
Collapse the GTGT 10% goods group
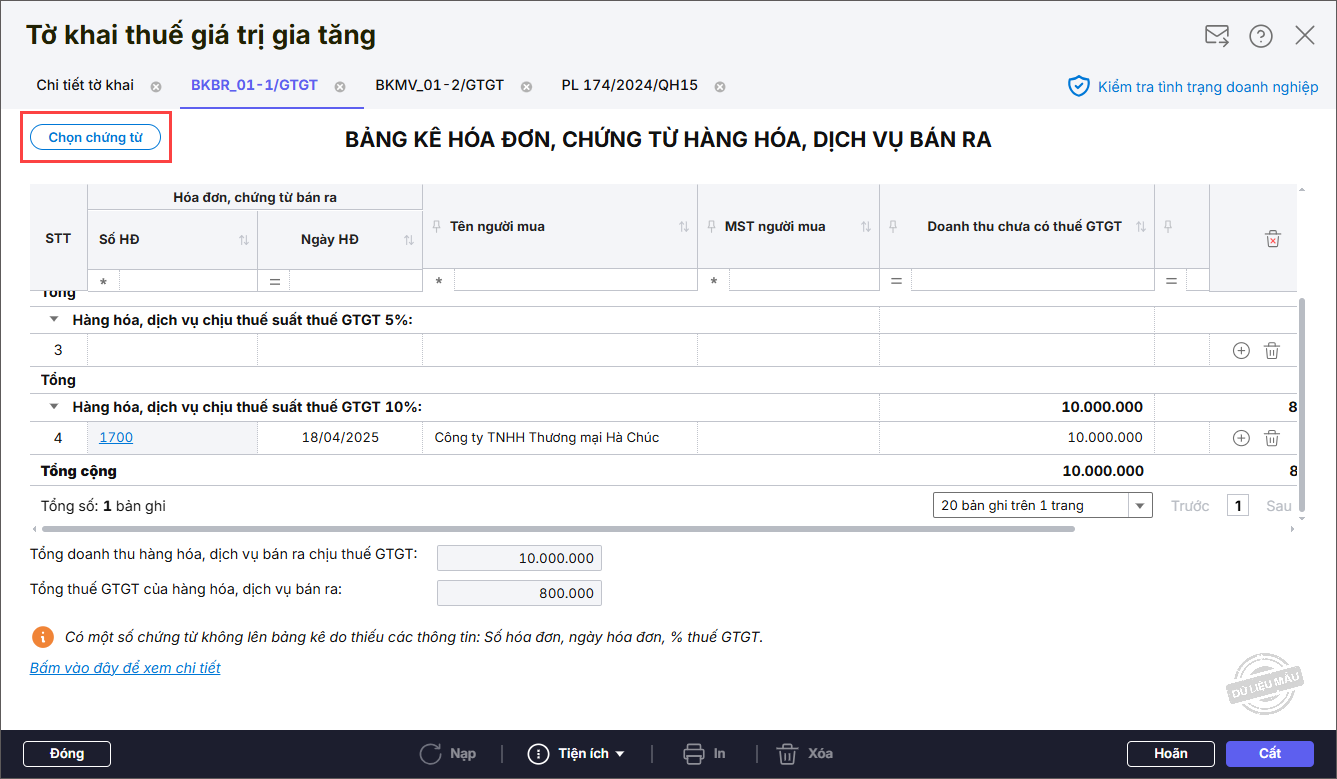pos(54,408)
